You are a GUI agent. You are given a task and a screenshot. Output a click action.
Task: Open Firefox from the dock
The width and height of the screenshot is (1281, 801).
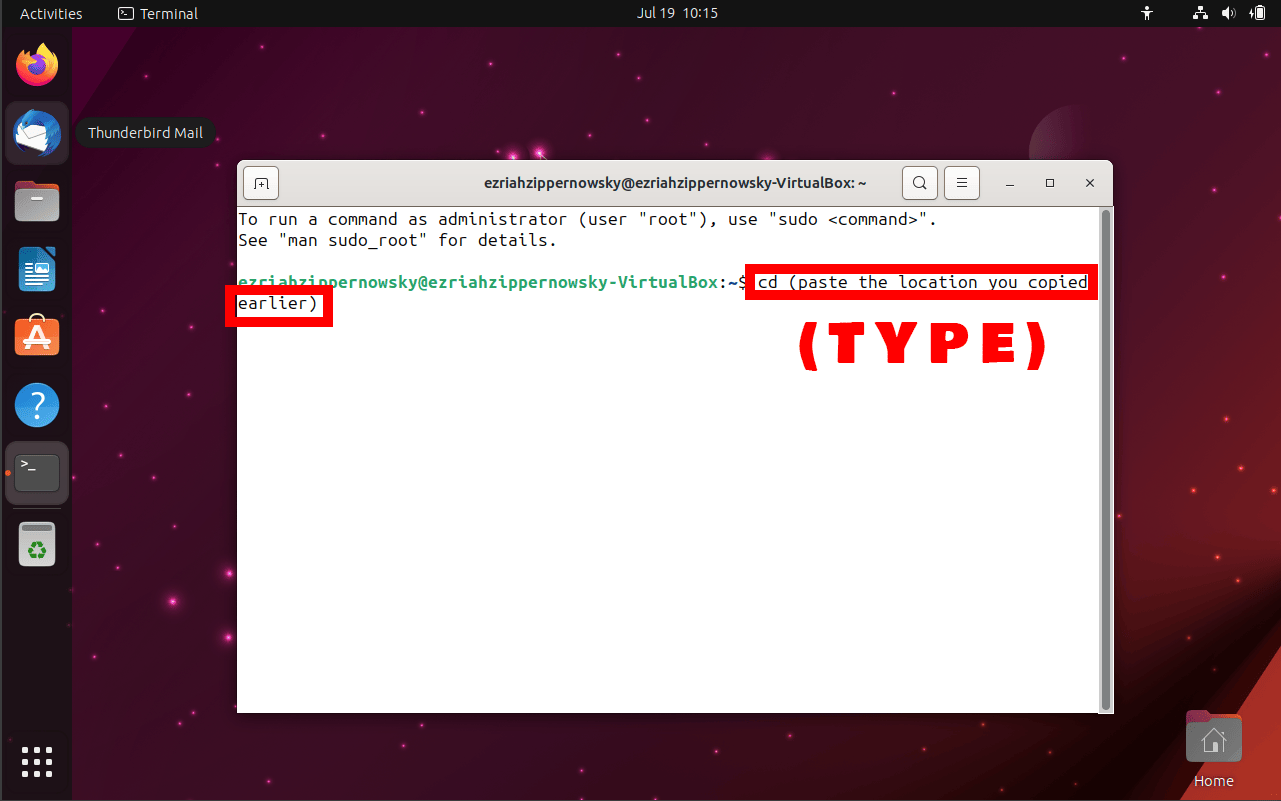(36, 64)
